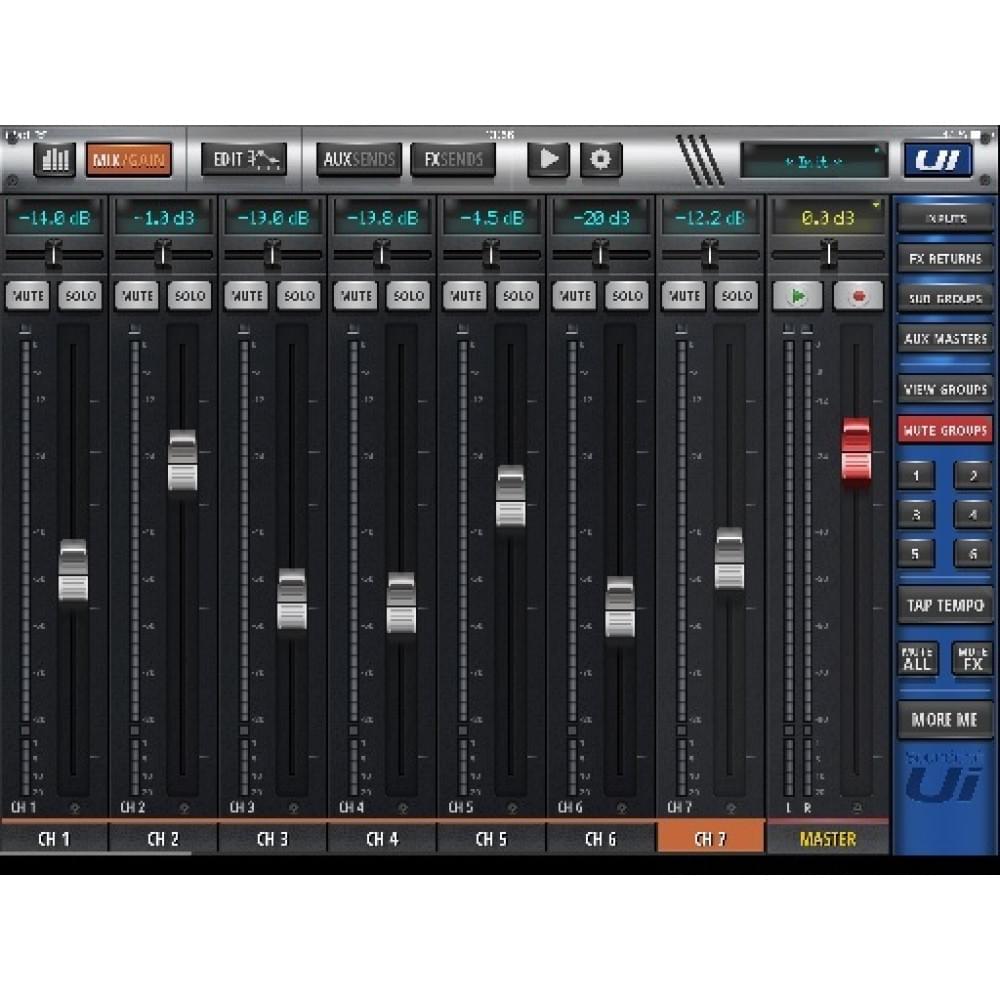The image size is (1000, 1000).
Task: Expand the VIEW GROUPS panel
Action: pos(944,389)
